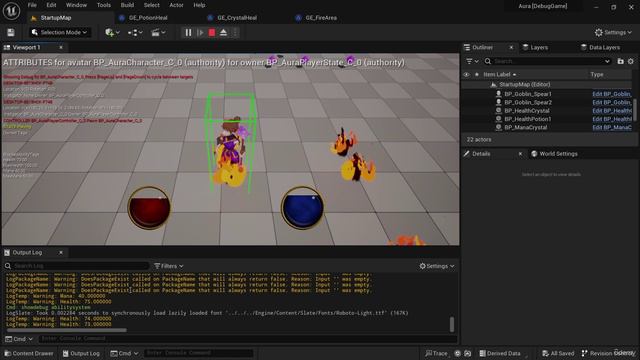Open the Edit BP_Health link for BP_HealthCrystal
This screenshot has height=360, width=640.
pos(612,111)
